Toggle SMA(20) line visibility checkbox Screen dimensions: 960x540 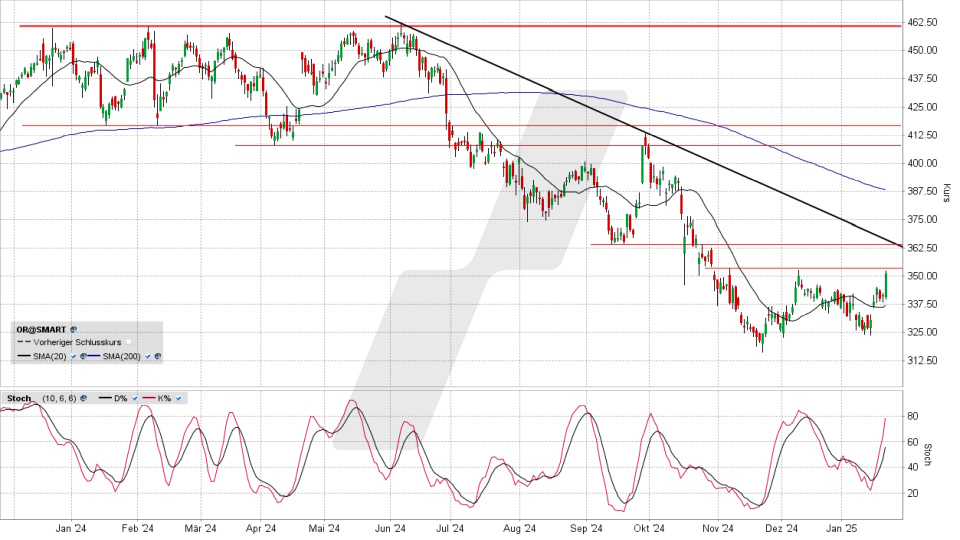[x=73, y=356]
